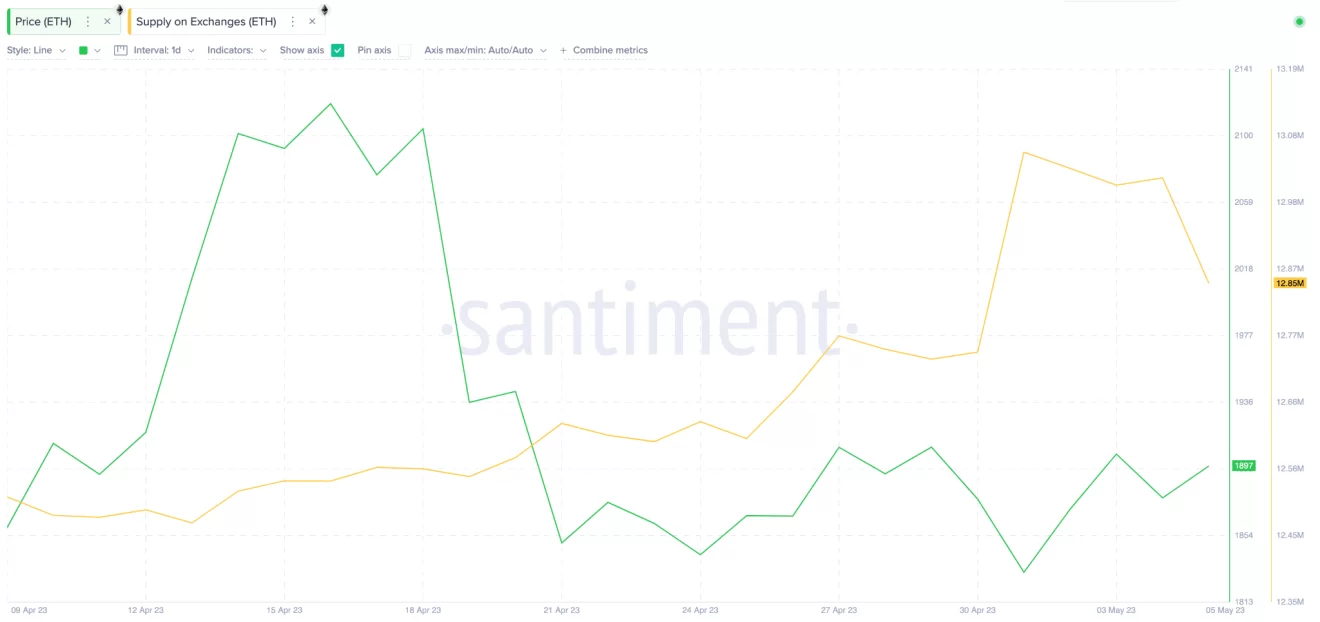Click the yellow 12.85M supply axis label
Viewport: 1320px width, 622px height.
(x=1289, y=283)
